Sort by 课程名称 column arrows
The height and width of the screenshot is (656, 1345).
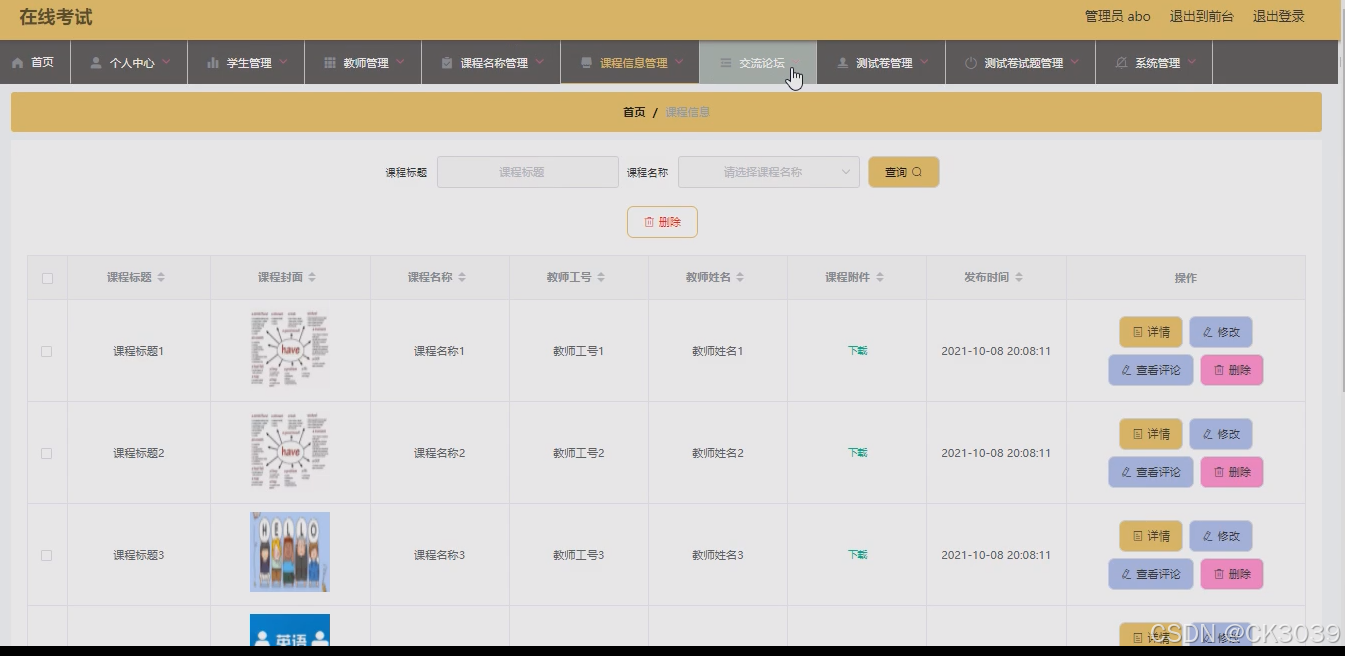(462, 277)
